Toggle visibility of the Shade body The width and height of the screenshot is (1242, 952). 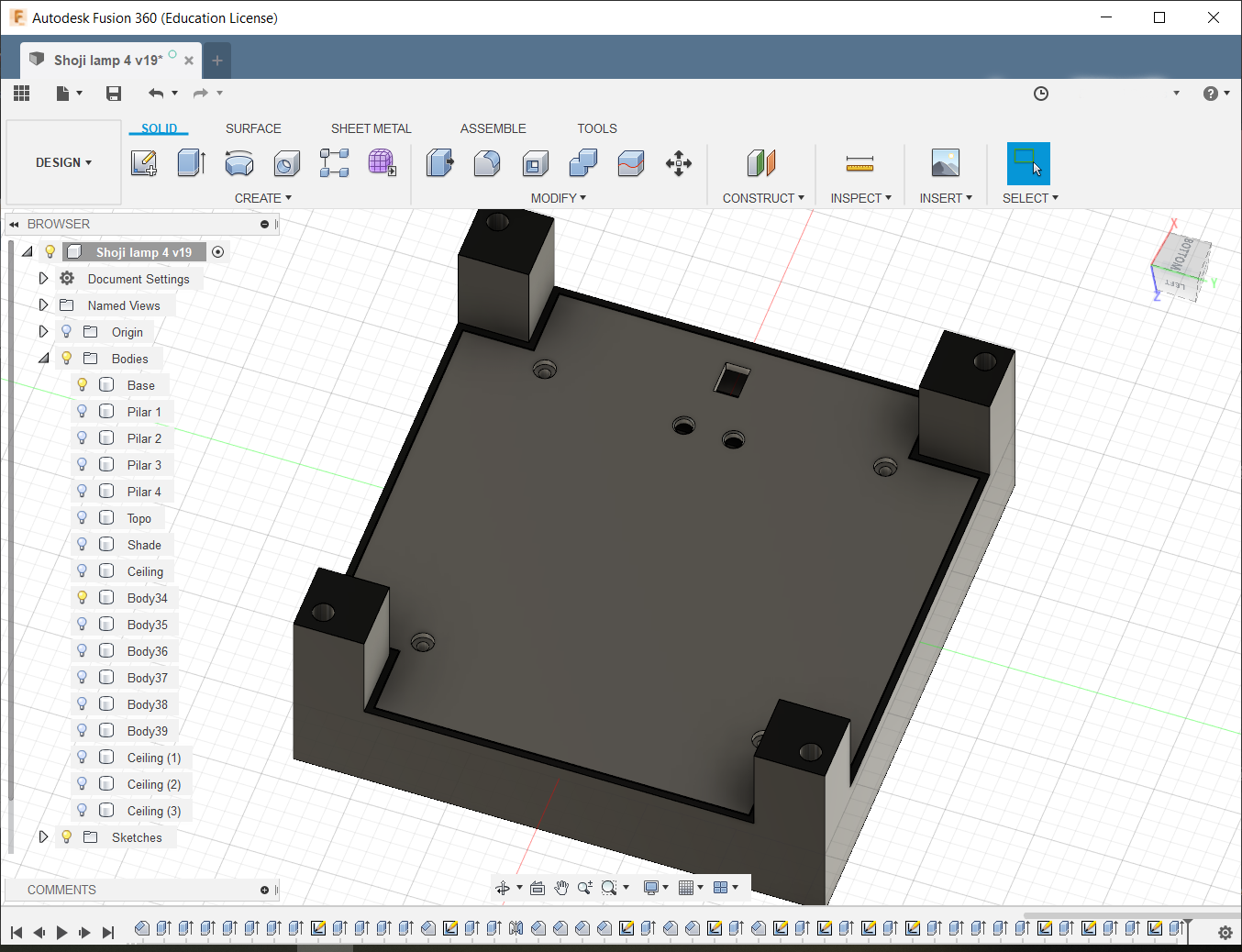pyautogui.click(x=82, y=545)
